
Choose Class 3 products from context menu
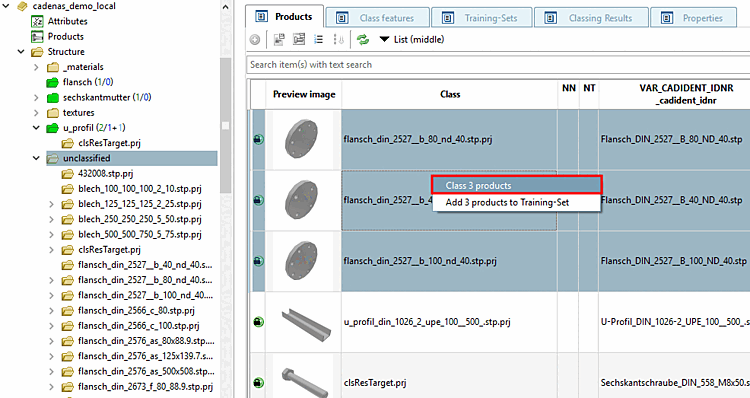pos(517,186)
